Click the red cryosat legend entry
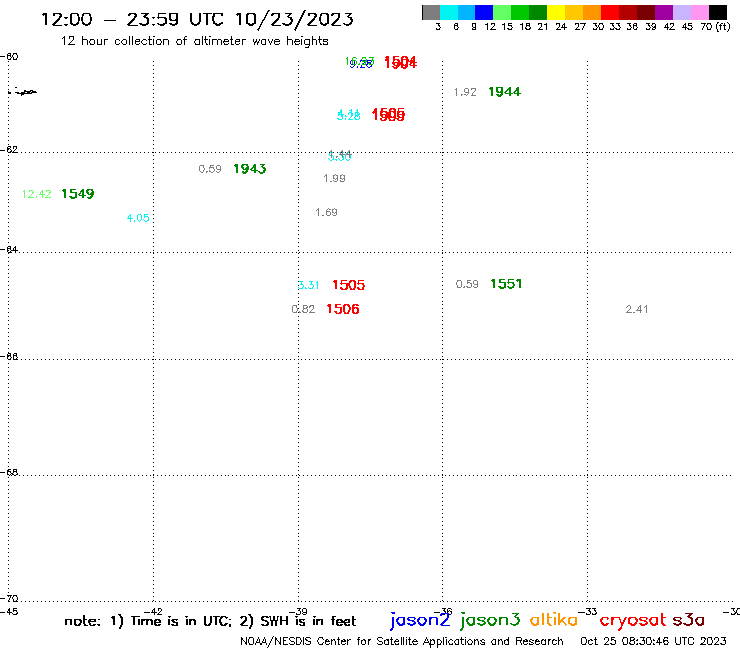Viewport: 740px width, 650px height. coord(632,621)
